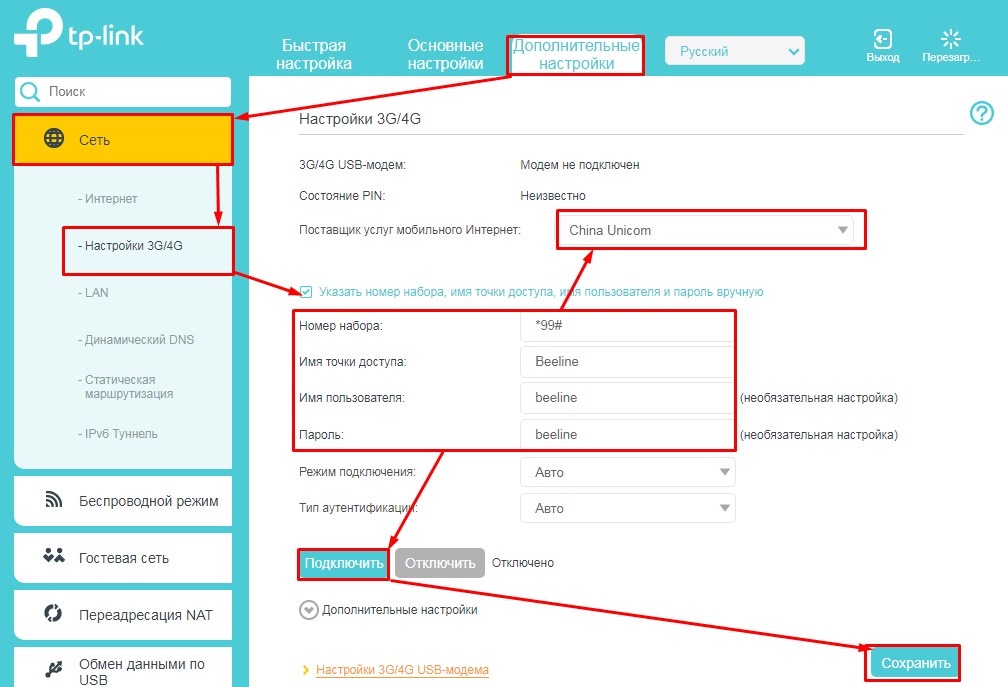Select LAN submenu item
1008x687 pixels.
pos(93,292)
